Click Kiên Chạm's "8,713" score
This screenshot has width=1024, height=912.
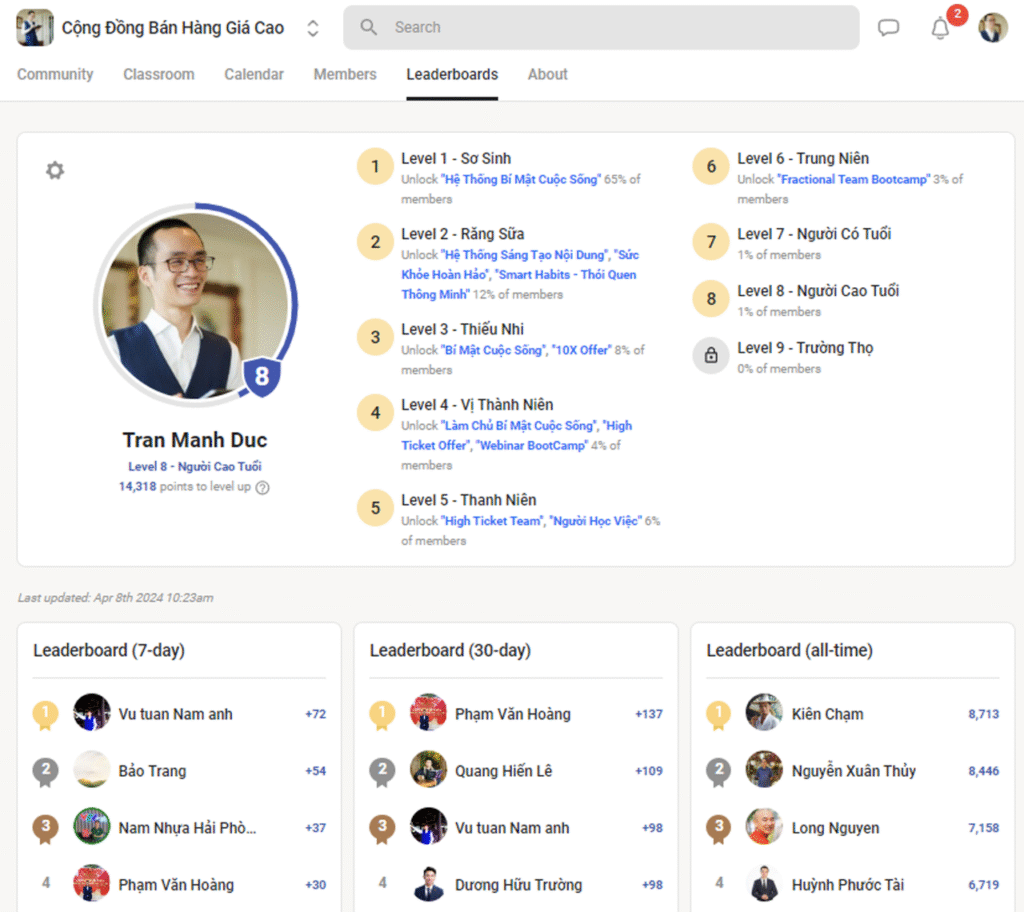[x=984, y=715]
